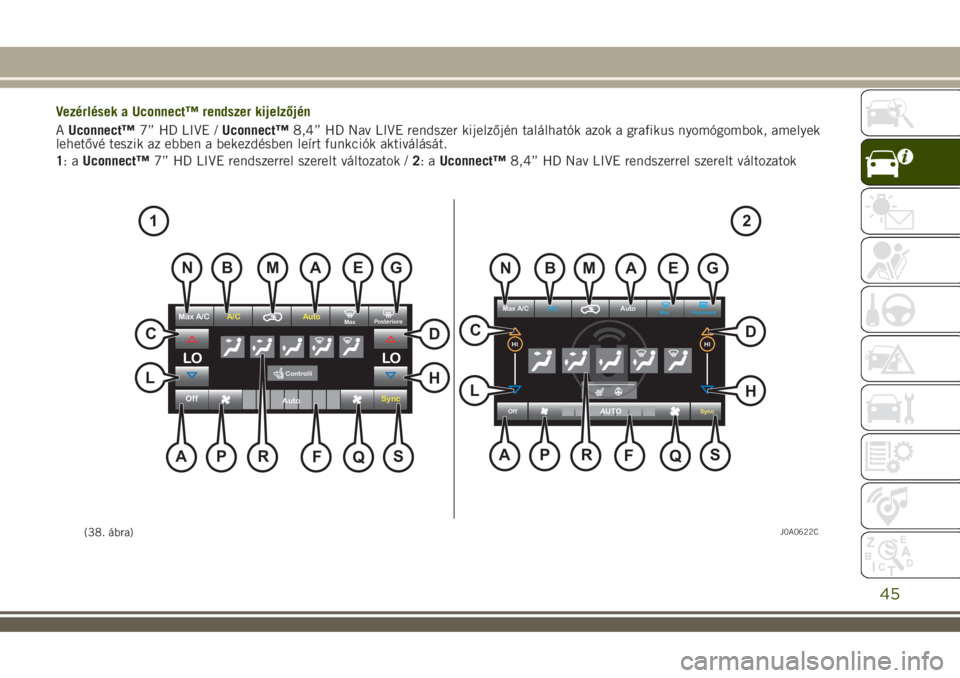
Task: Open Controlli seat controls button in panel 1
Action: pyautogui.click(x=292, y=373)
